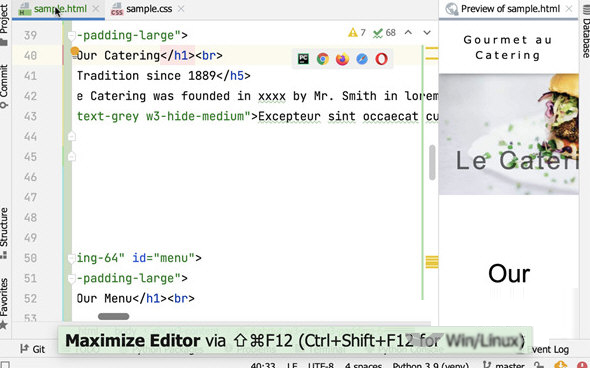
Task: Click the red error notification icon
Action: 583,365
